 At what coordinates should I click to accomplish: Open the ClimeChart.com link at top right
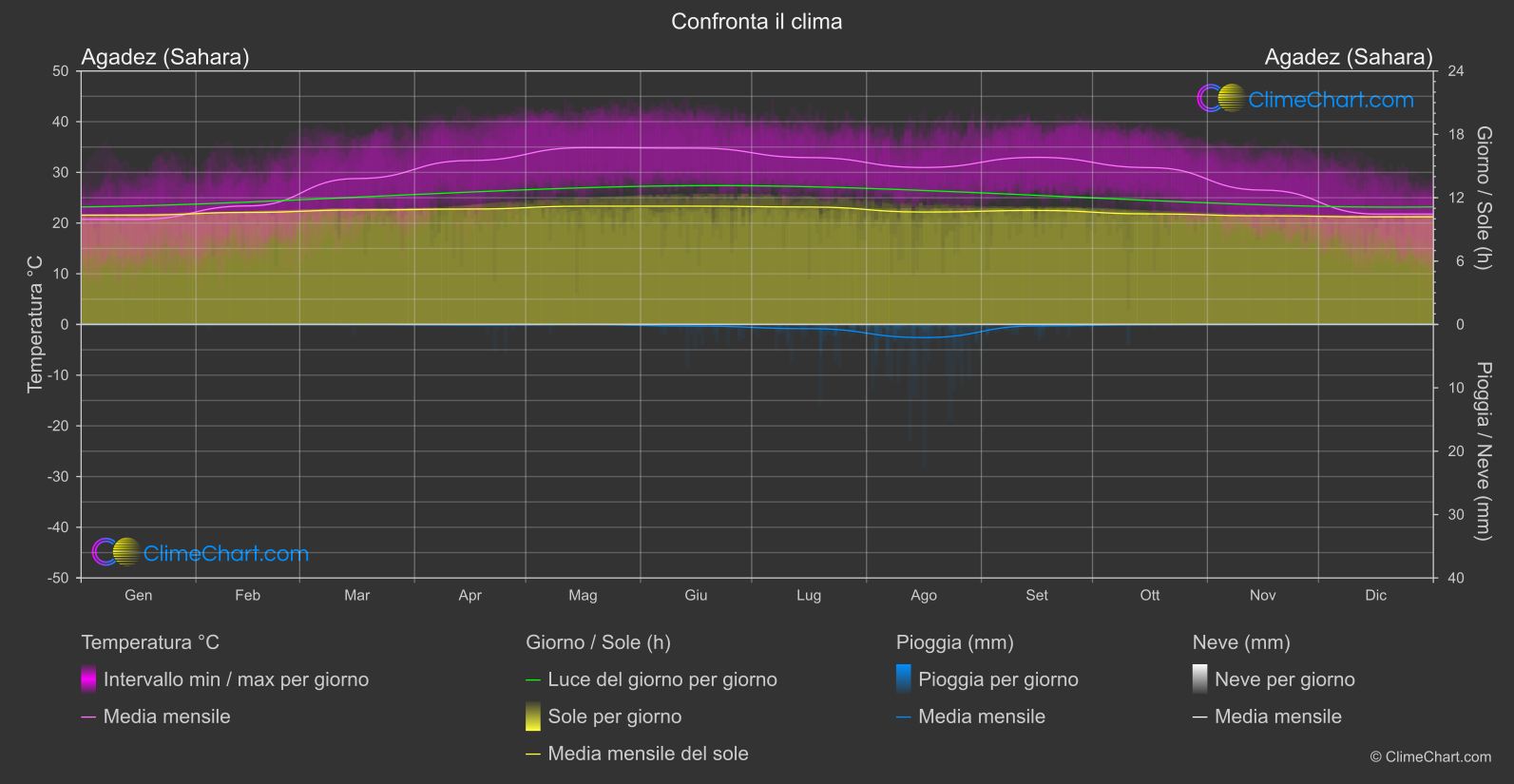point(1331,100)
